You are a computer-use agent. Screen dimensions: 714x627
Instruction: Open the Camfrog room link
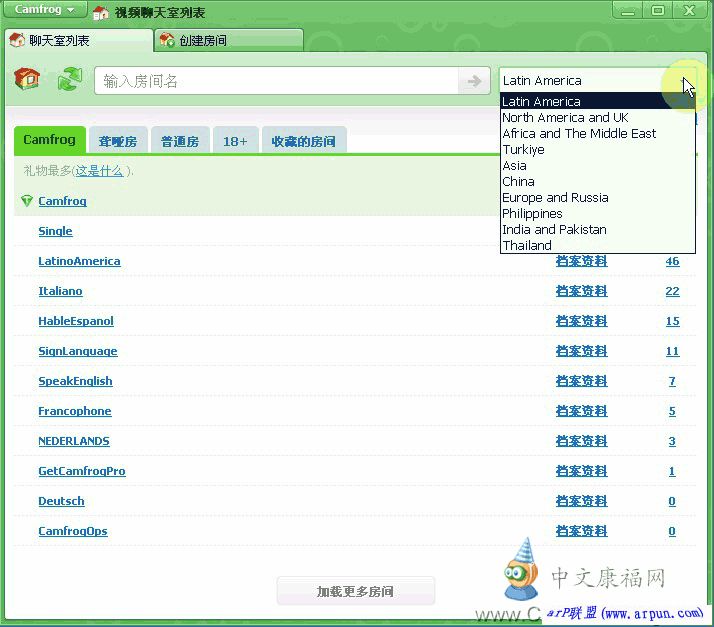(62, 201)
